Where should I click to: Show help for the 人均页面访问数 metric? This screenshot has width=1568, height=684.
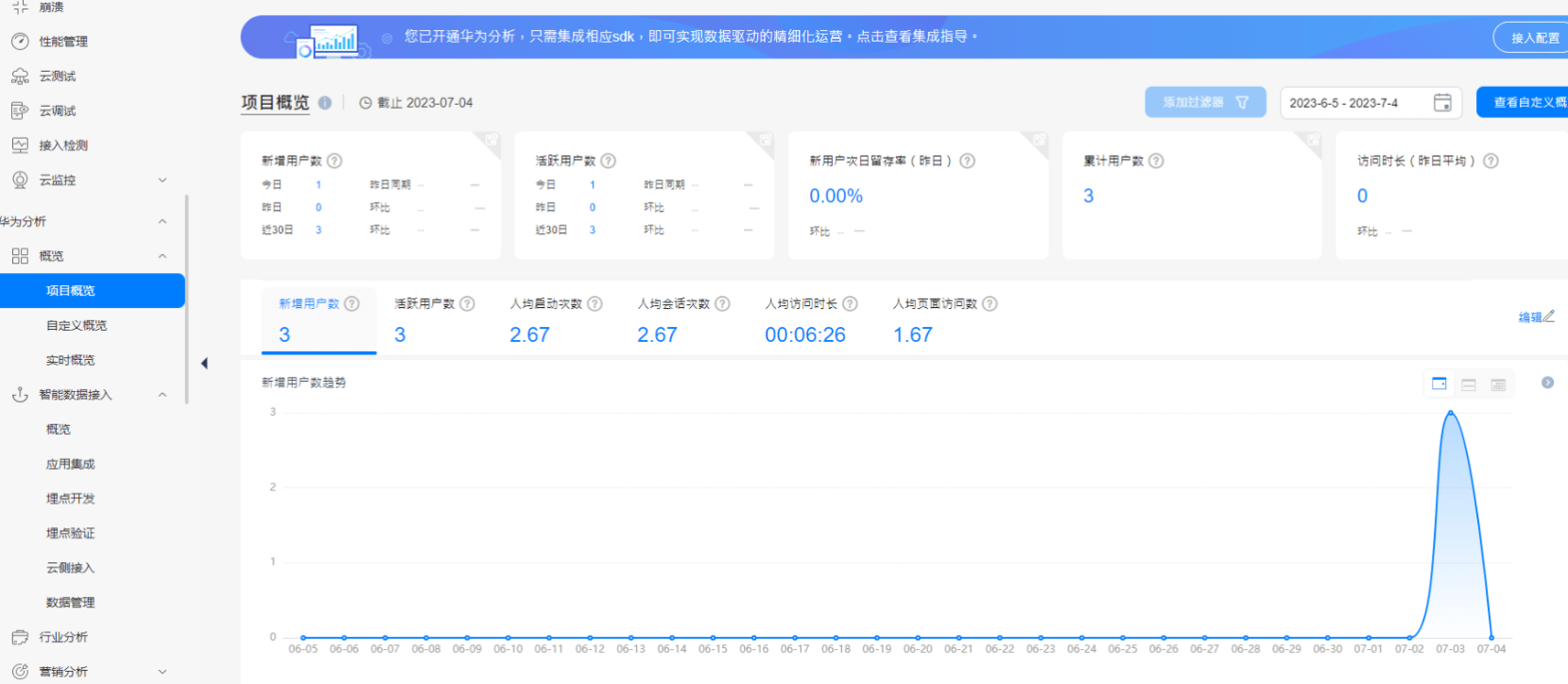coord(990,303)
